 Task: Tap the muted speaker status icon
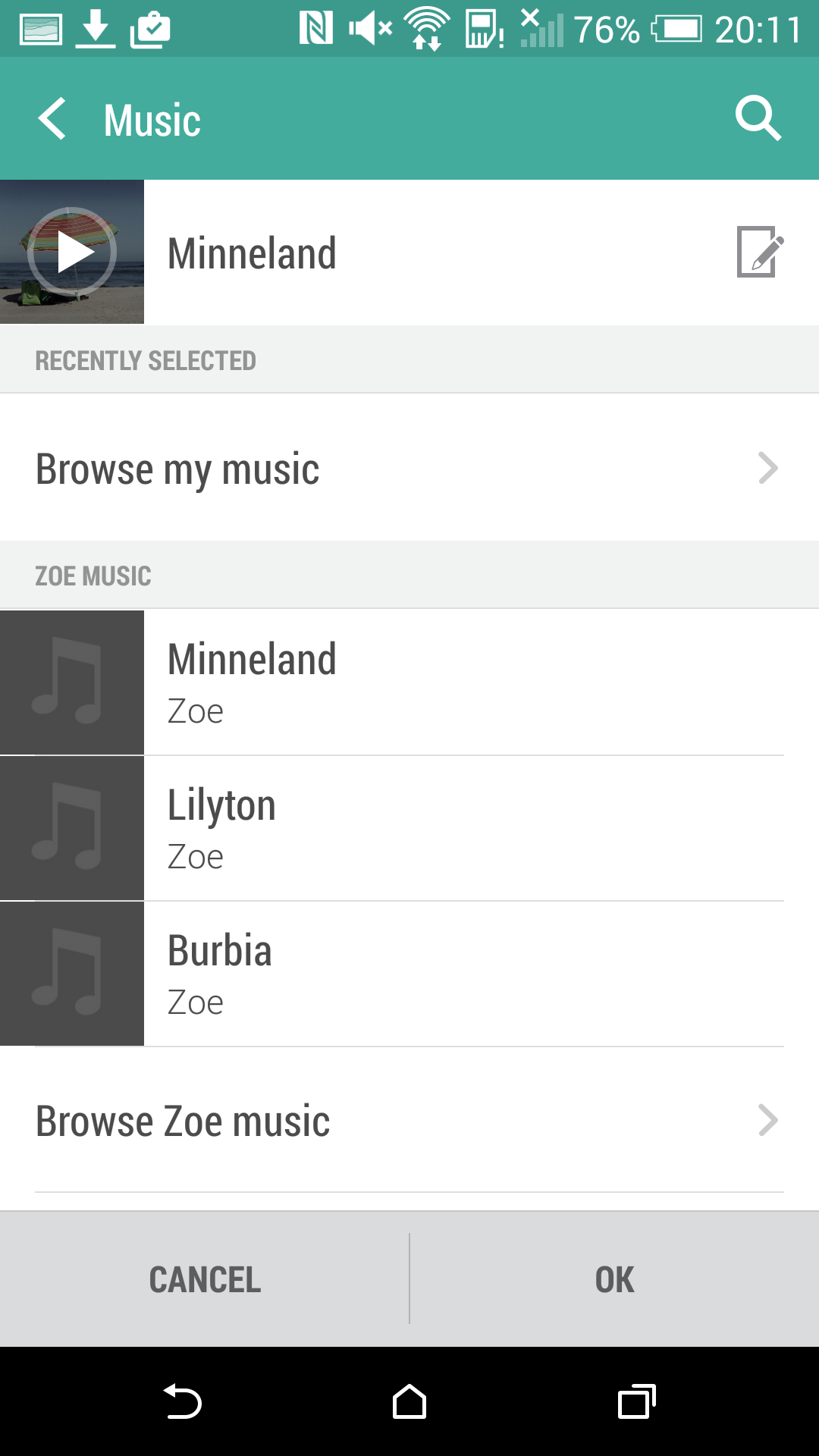(x=370, y=29)
